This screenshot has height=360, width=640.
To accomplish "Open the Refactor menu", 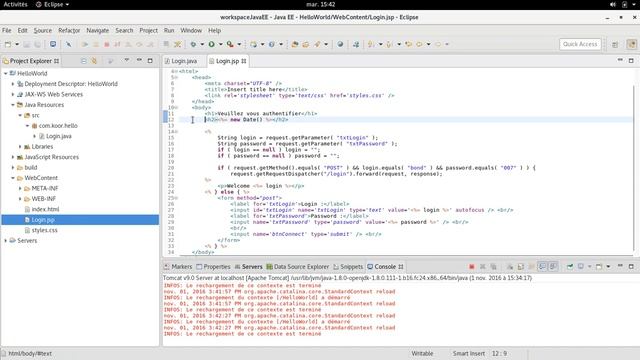I will click(69, 30).
